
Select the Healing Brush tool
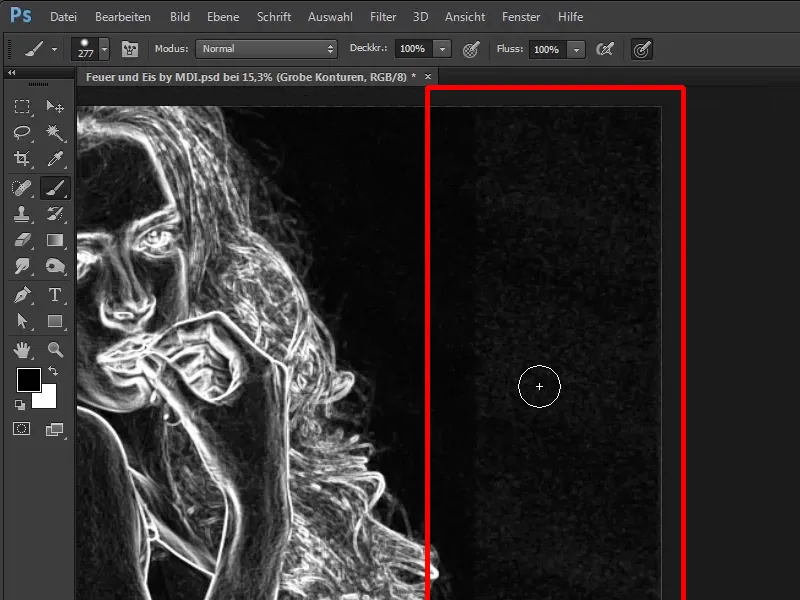pos(21,188)
